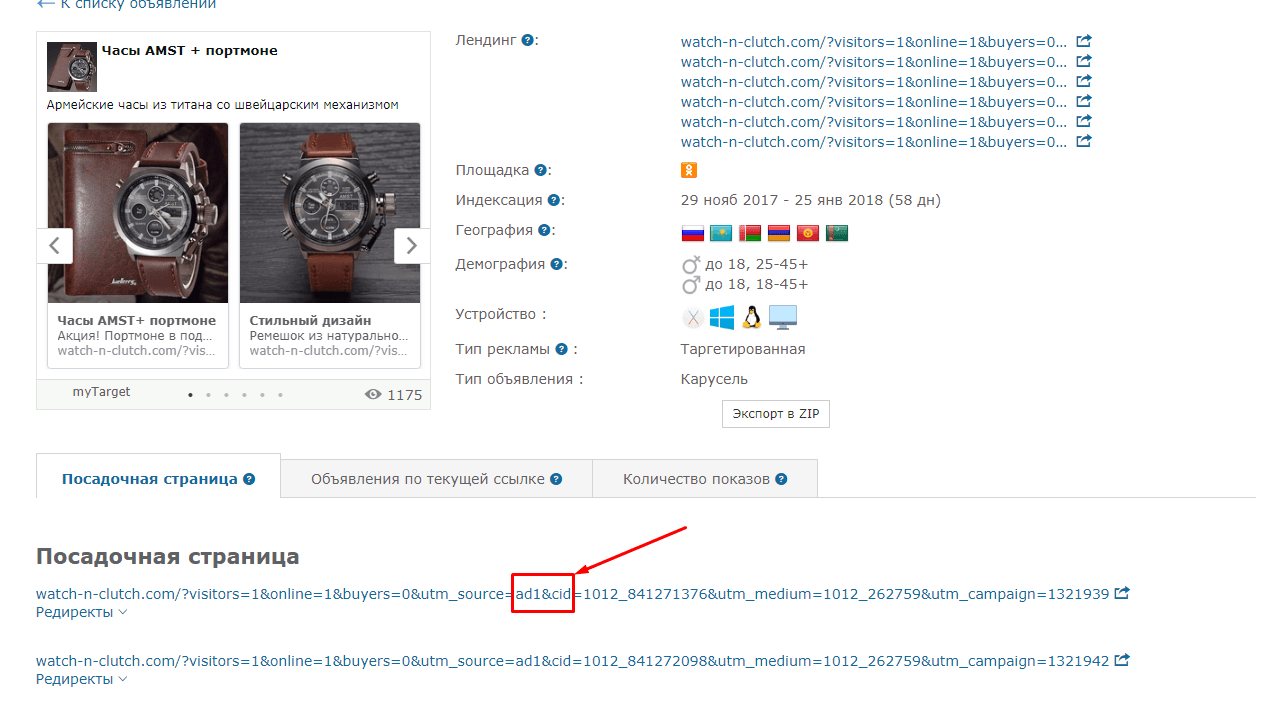Click the Kazakhstan flag in Geography row
The width and height of the screenshot is (1267, 708).
click(721, 232)
